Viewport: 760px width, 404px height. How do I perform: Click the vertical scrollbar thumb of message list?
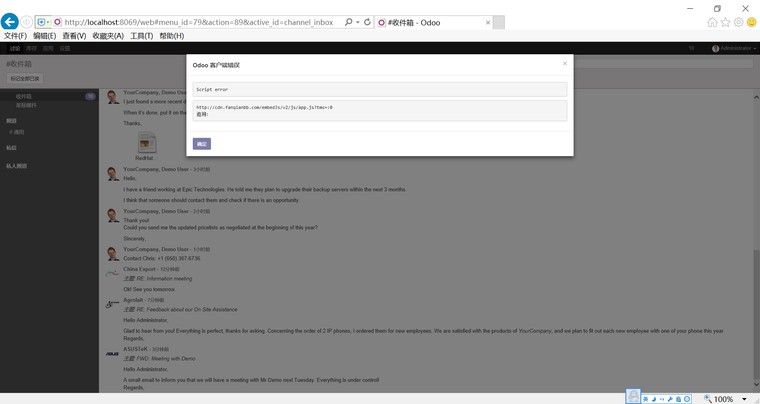tap(756, 315)
